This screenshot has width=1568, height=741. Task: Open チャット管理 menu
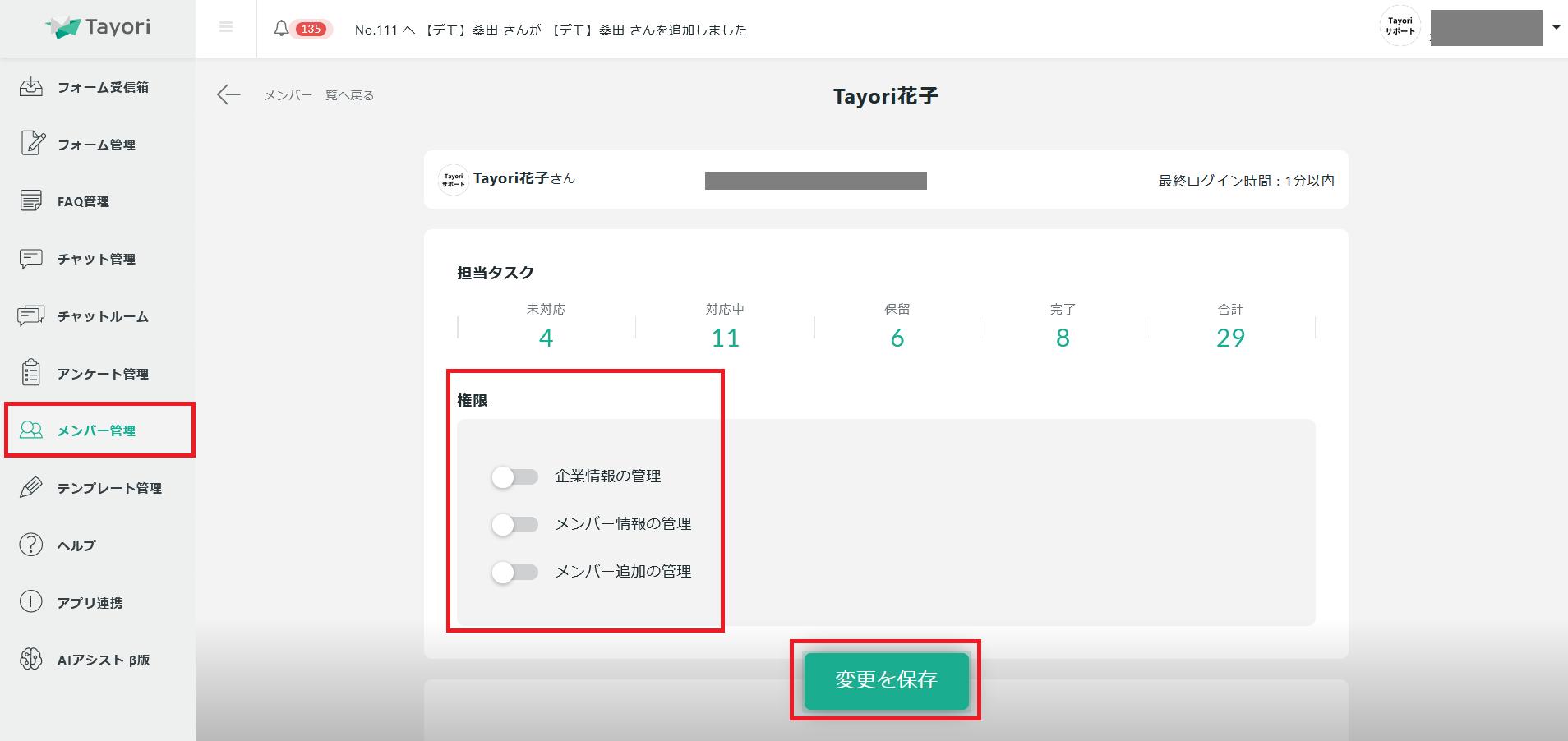tap(96, 259)
